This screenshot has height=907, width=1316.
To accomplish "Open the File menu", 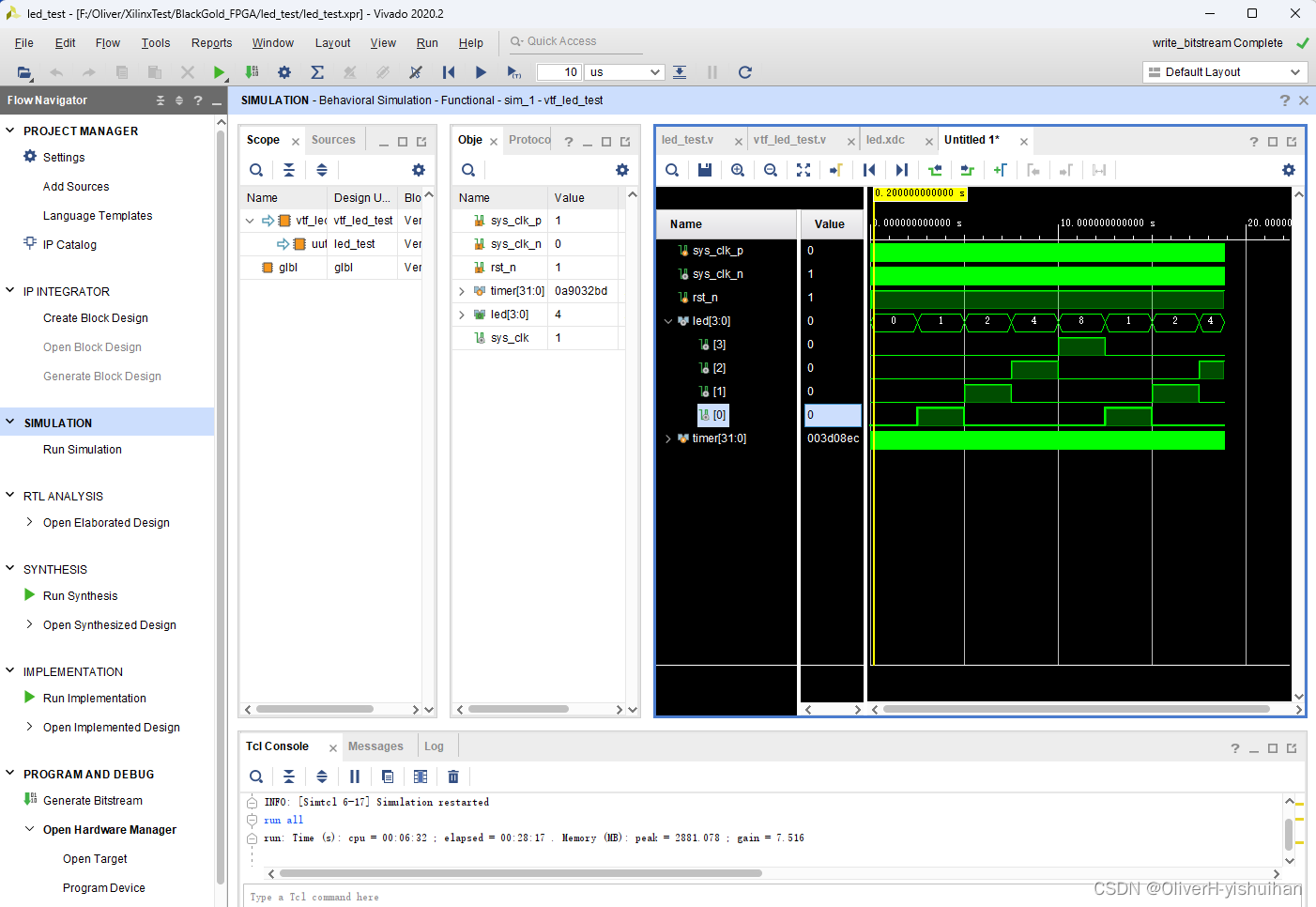I will coord(24,43).
